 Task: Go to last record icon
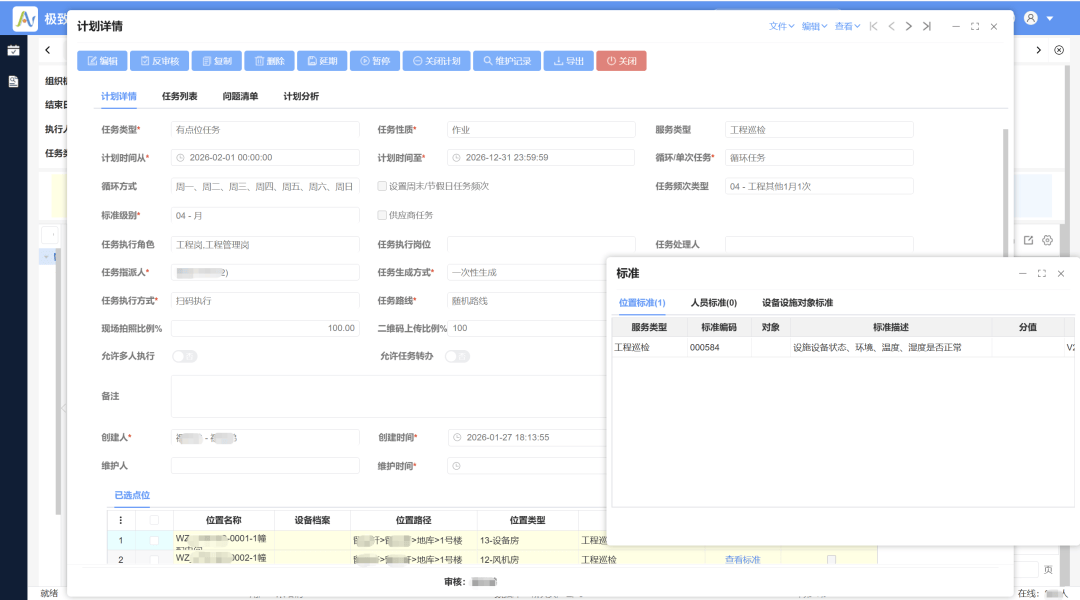(927, 26)
